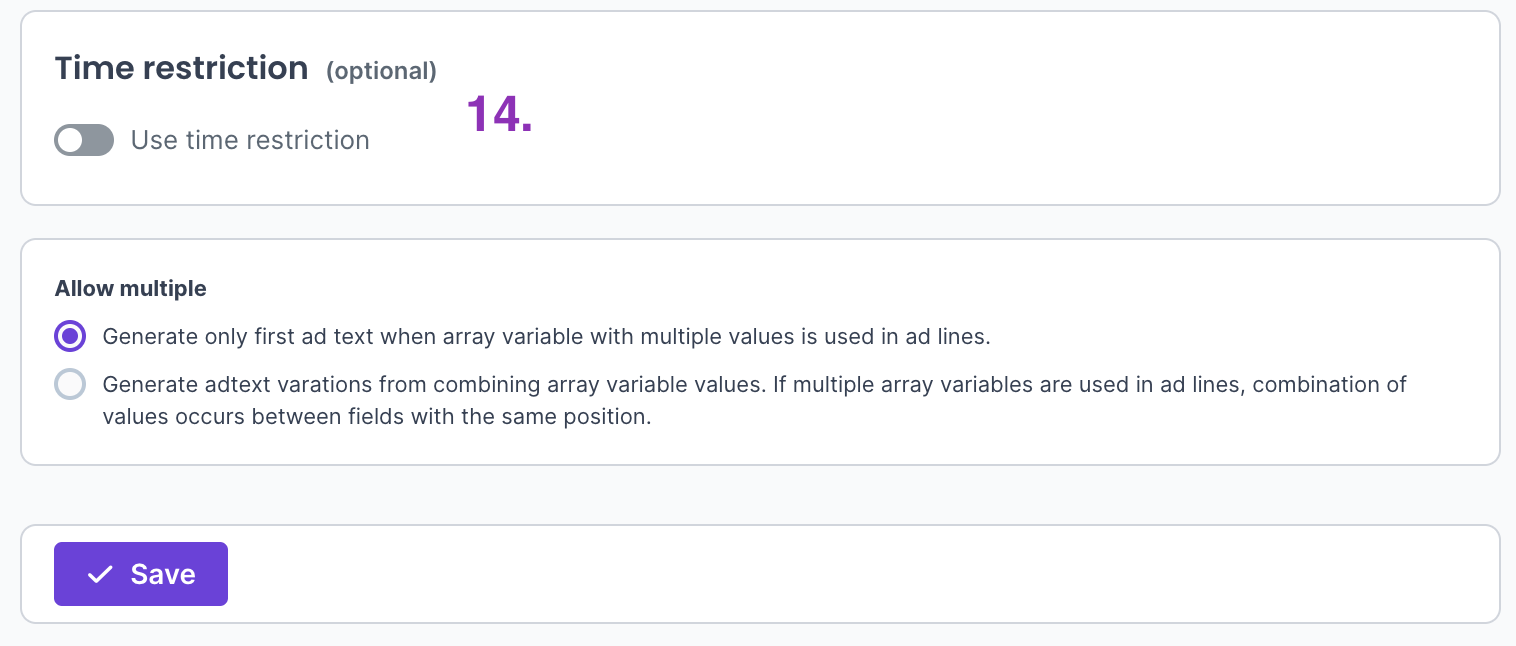The height and width of the screenshot is (646, 1516).
Task: Select the Generate adtext variations radio button
Action: tap(70, 385)
